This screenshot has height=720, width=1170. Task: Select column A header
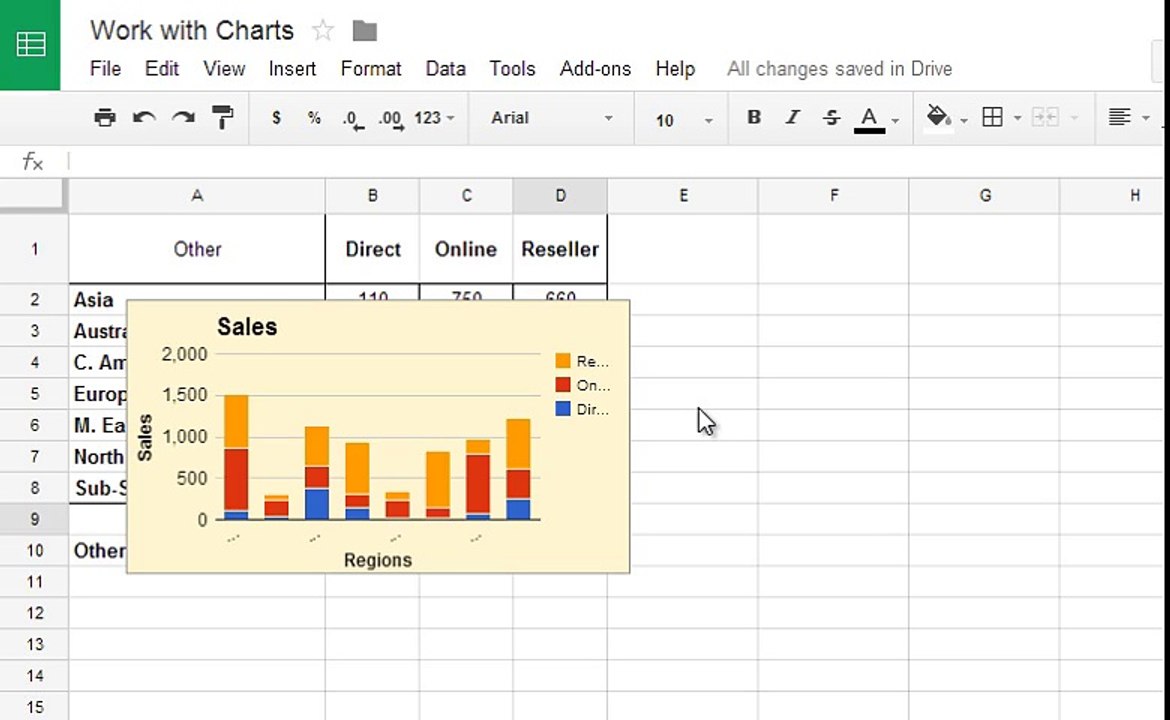[x=197, y=195]
